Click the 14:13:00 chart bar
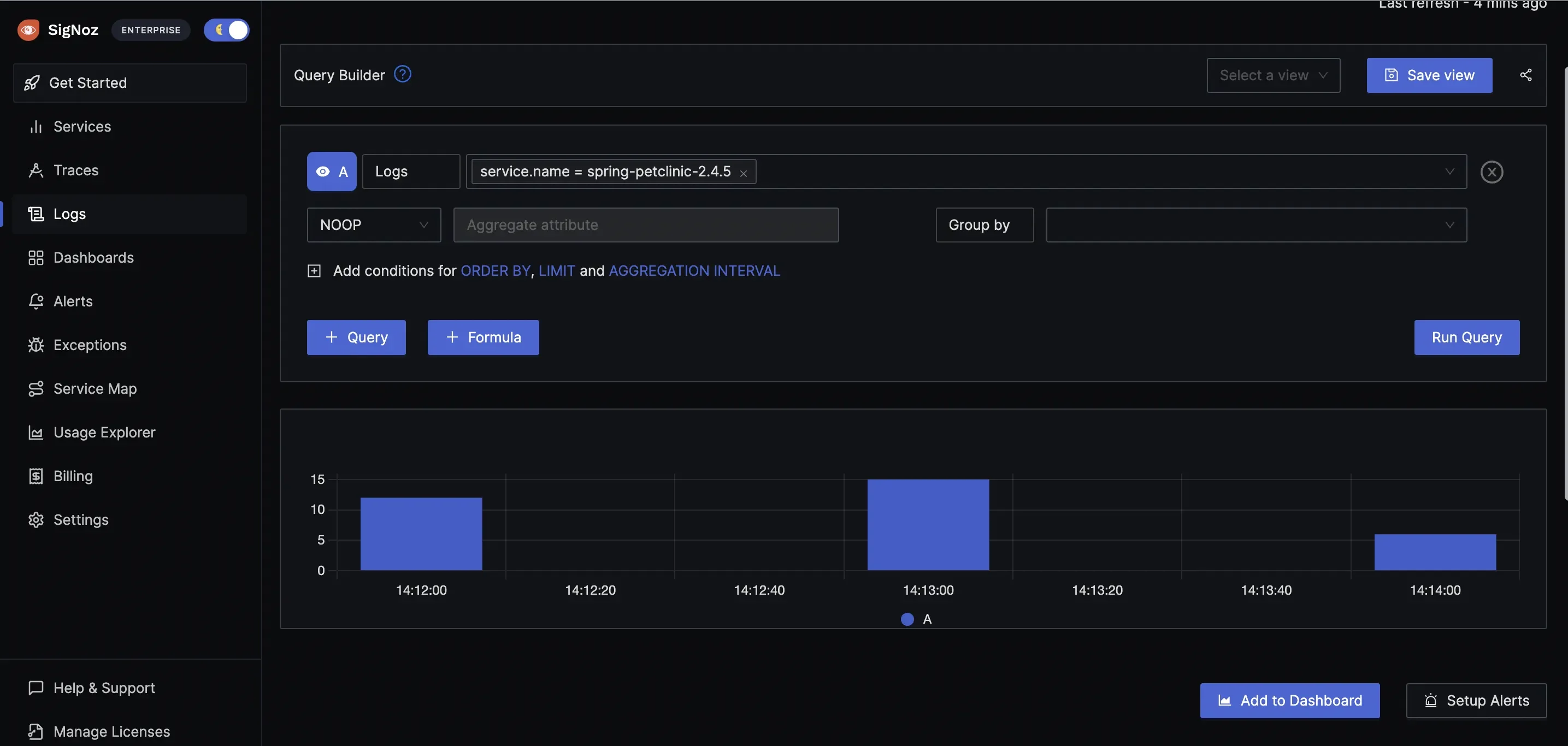The height and width of the screenshot is (746, 1568). point(928,524)
